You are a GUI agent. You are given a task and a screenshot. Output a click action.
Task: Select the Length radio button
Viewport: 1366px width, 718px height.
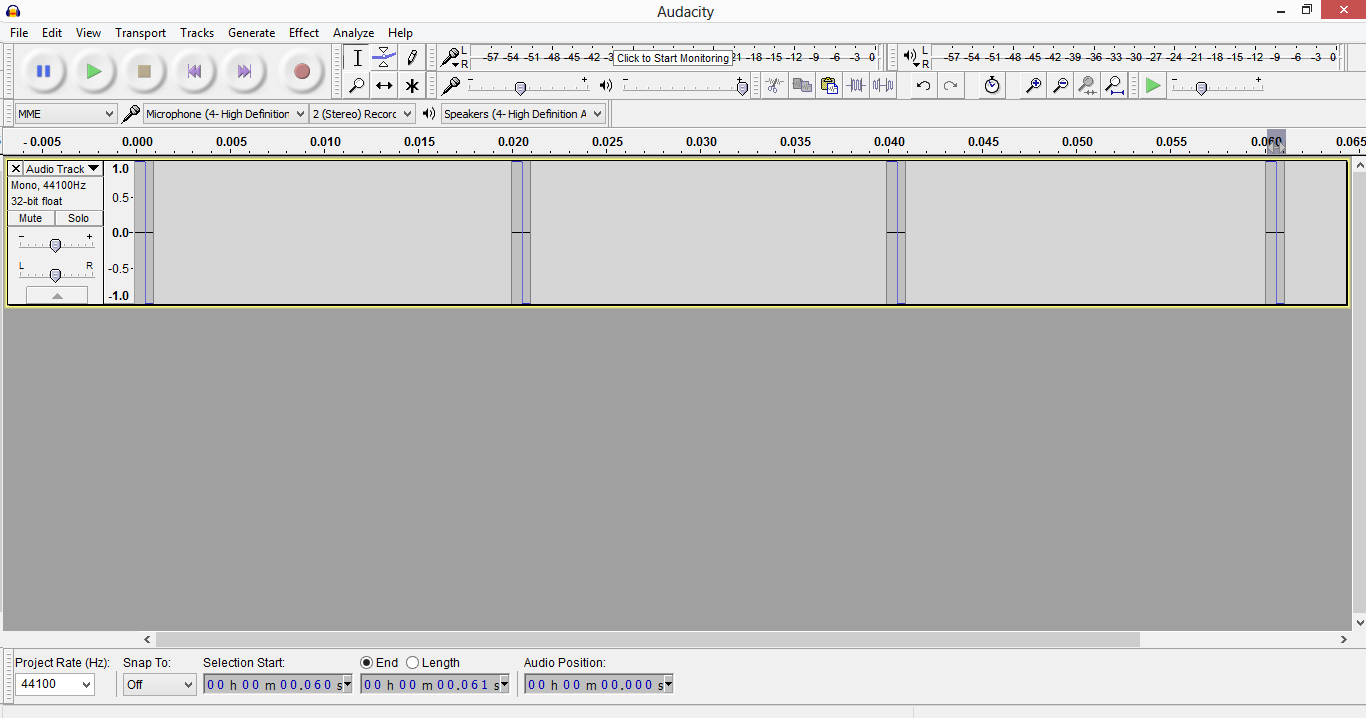pos(412,663)
